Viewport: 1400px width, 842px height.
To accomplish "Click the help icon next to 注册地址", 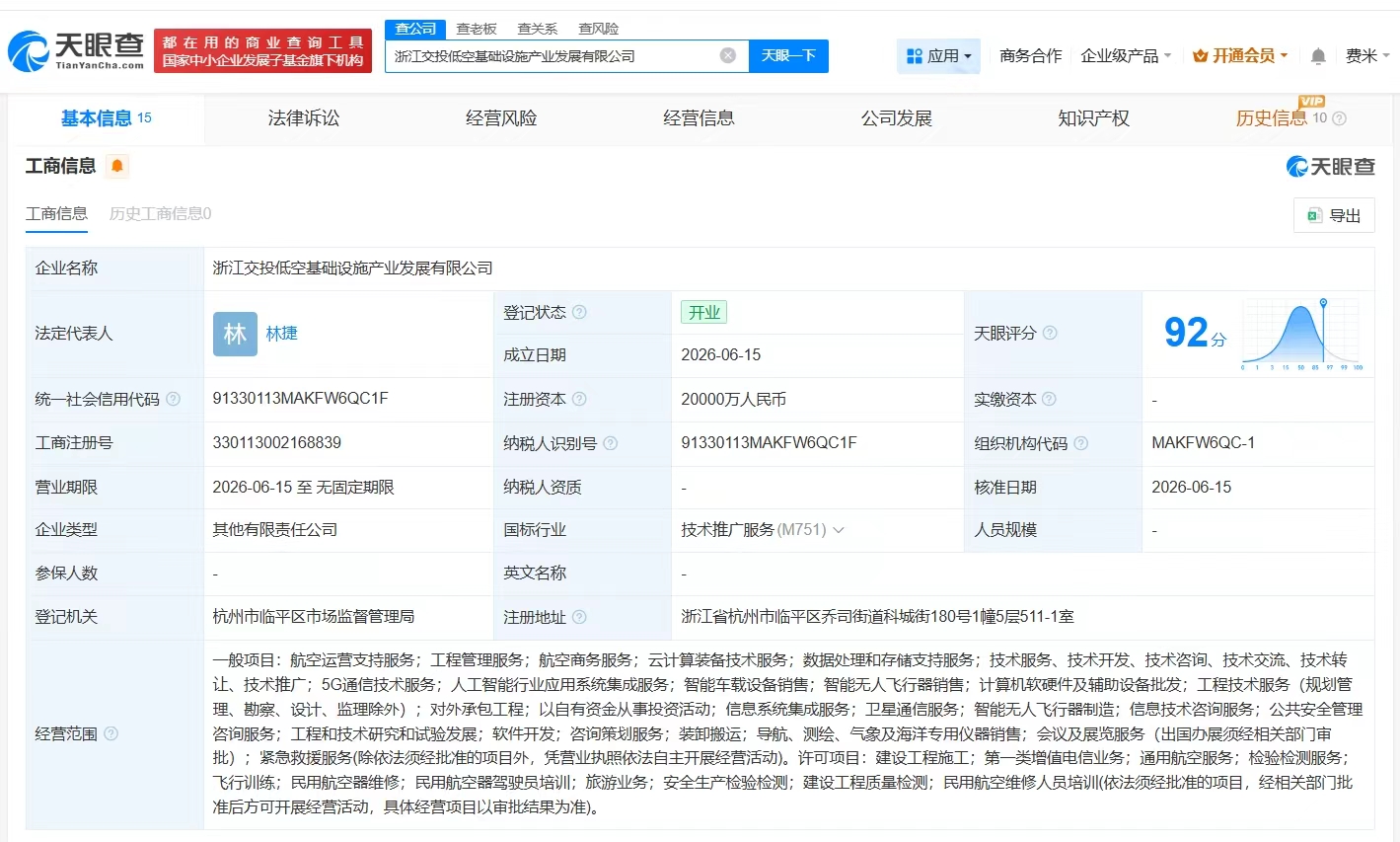I will [579, 617].
